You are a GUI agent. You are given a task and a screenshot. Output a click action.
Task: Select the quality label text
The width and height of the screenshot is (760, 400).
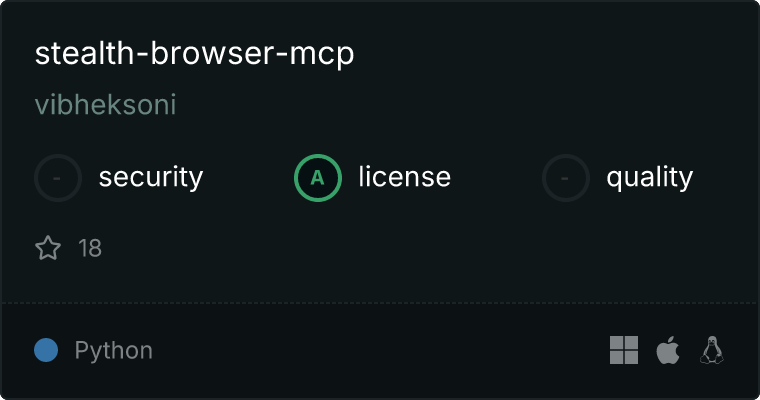click(x=649, y=177)
